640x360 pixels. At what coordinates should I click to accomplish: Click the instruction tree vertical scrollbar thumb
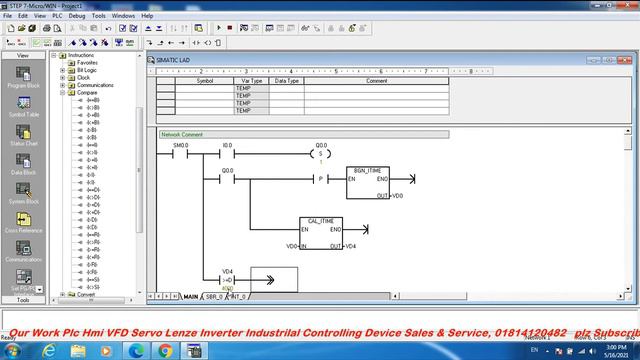(x=139, y=170)
